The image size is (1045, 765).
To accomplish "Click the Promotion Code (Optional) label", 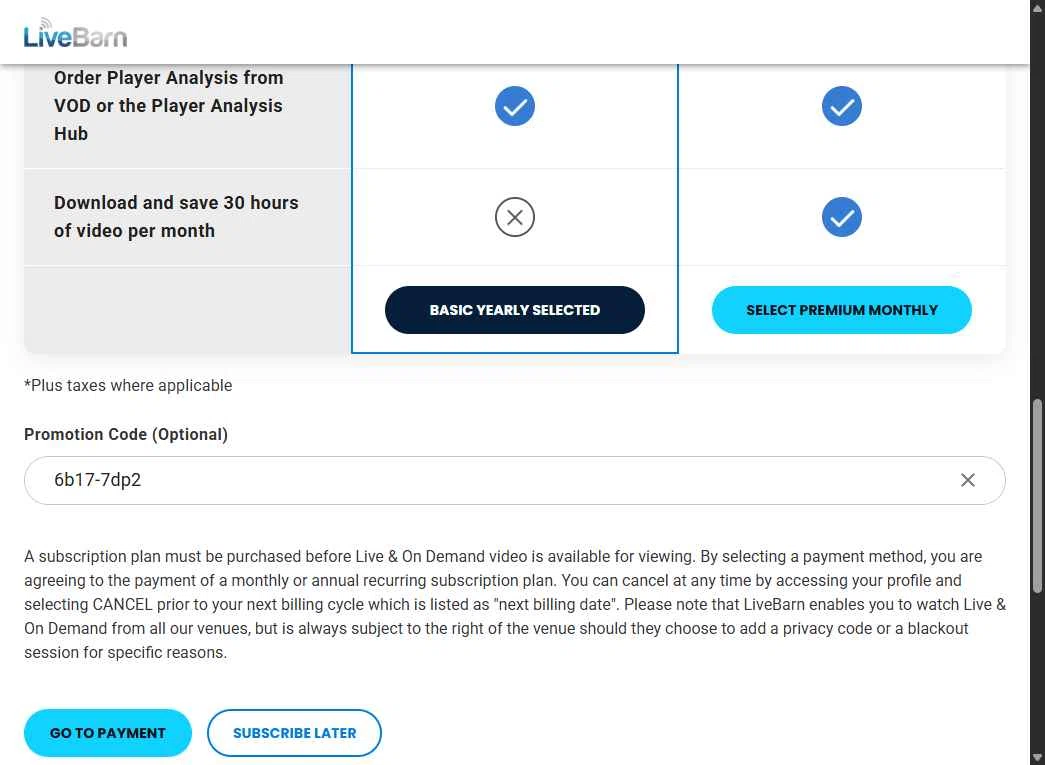I will (126, 434).
